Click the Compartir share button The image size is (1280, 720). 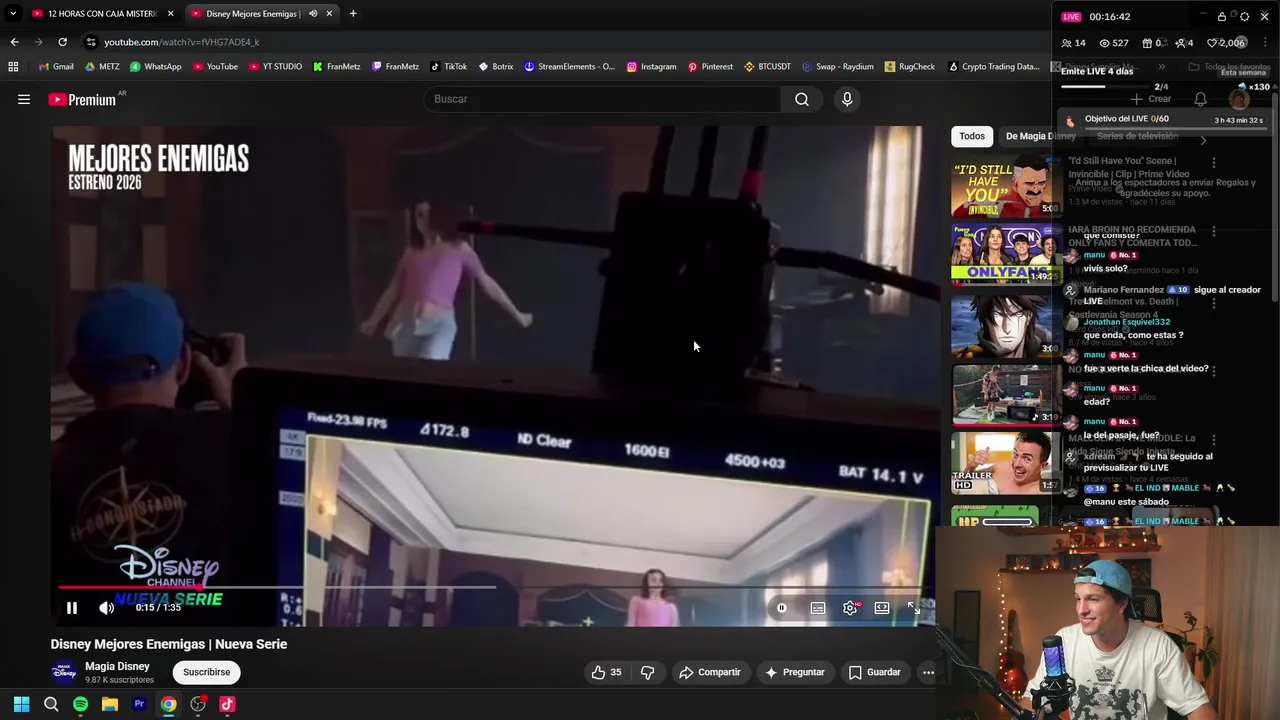[710, 672]
